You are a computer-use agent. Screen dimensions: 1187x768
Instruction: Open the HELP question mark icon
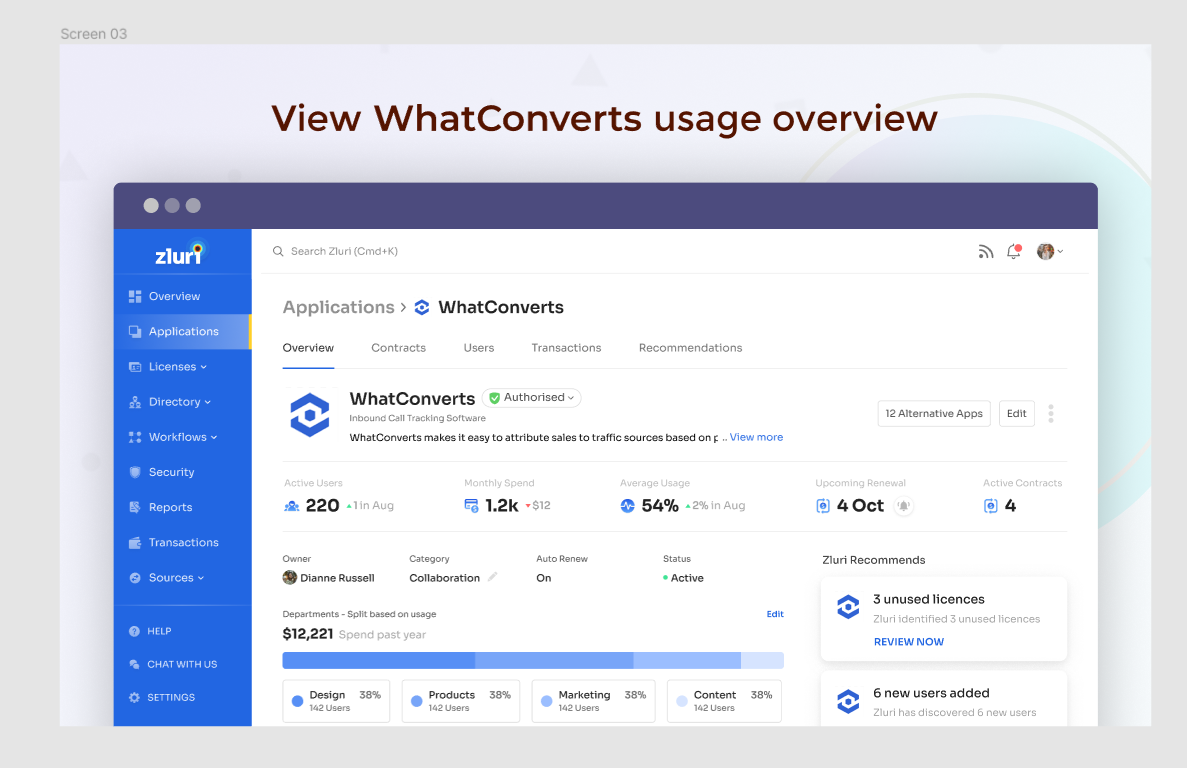(x=134, y=631)
